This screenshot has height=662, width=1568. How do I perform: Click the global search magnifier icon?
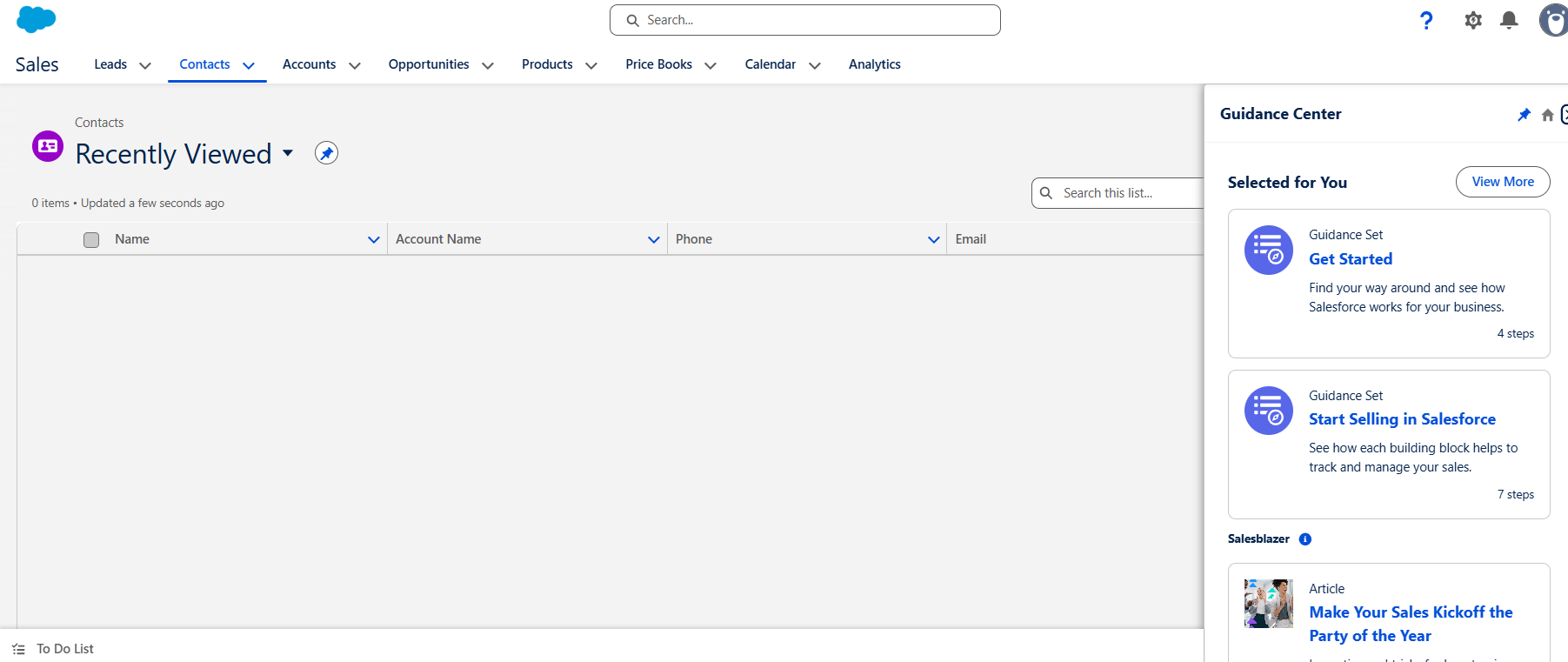tap(633, 20)
